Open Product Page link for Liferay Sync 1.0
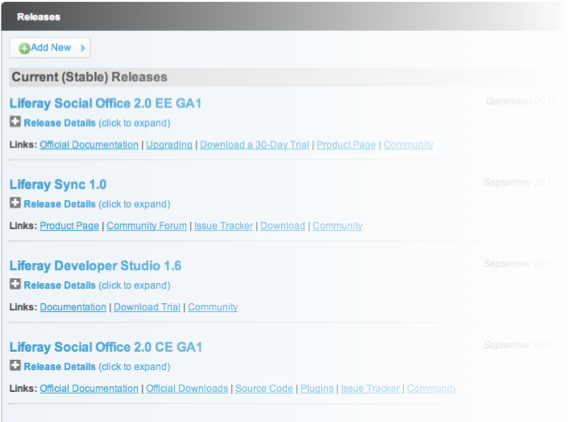Viewport: 568px width, 422px height. pyautogui.click(x=69, y=226)
